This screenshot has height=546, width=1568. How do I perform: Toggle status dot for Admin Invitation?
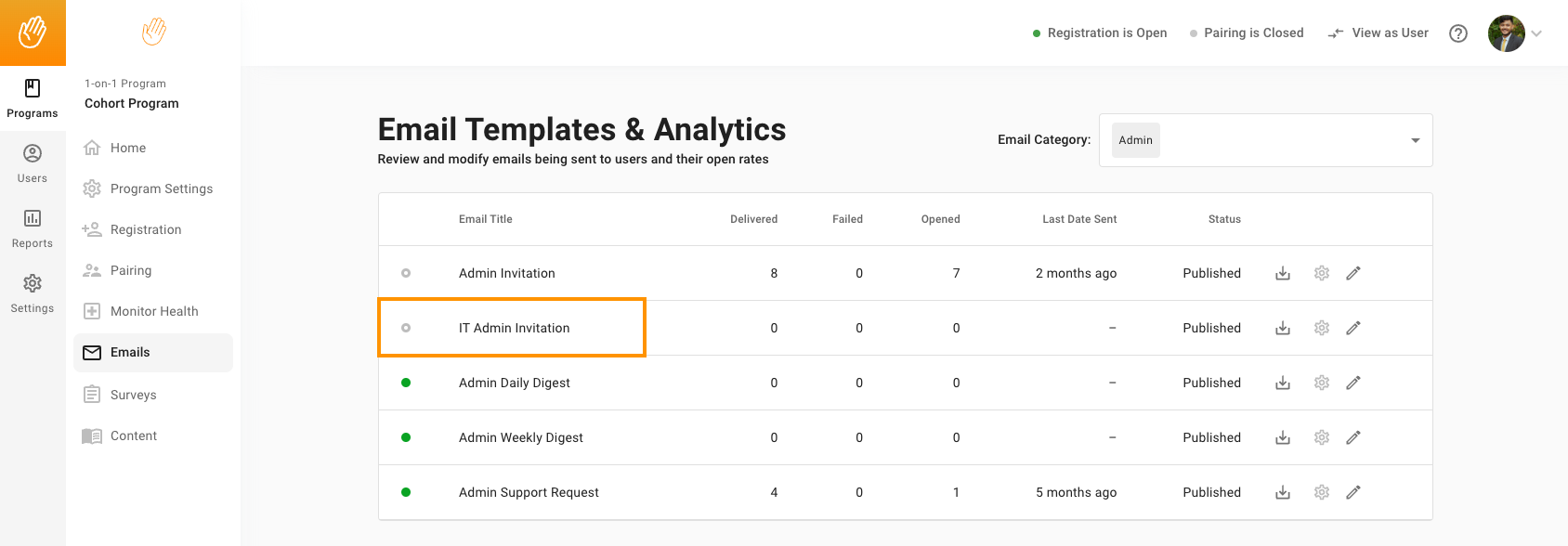(x=406, y=273)
